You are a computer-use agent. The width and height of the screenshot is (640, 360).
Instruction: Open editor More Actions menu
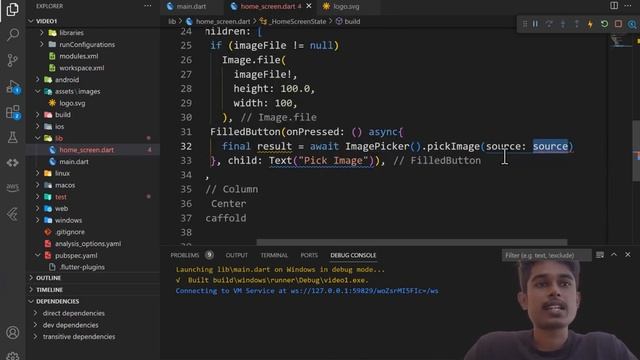point(628,6)
